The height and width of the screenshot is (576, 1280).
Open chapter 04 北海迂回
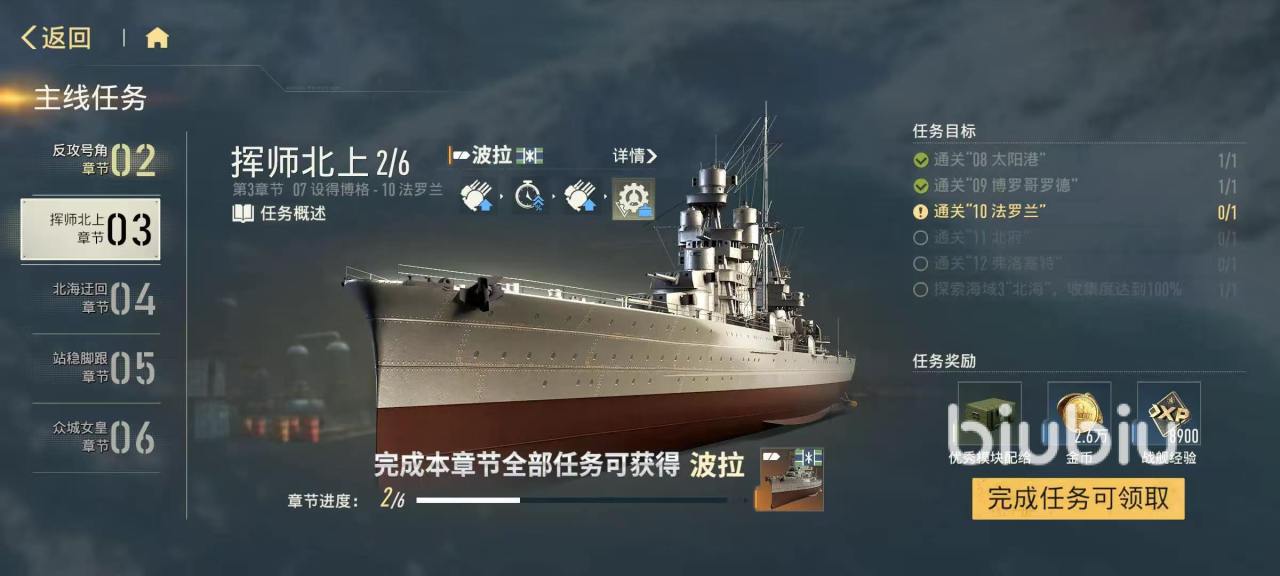click(x=90, y=298)
